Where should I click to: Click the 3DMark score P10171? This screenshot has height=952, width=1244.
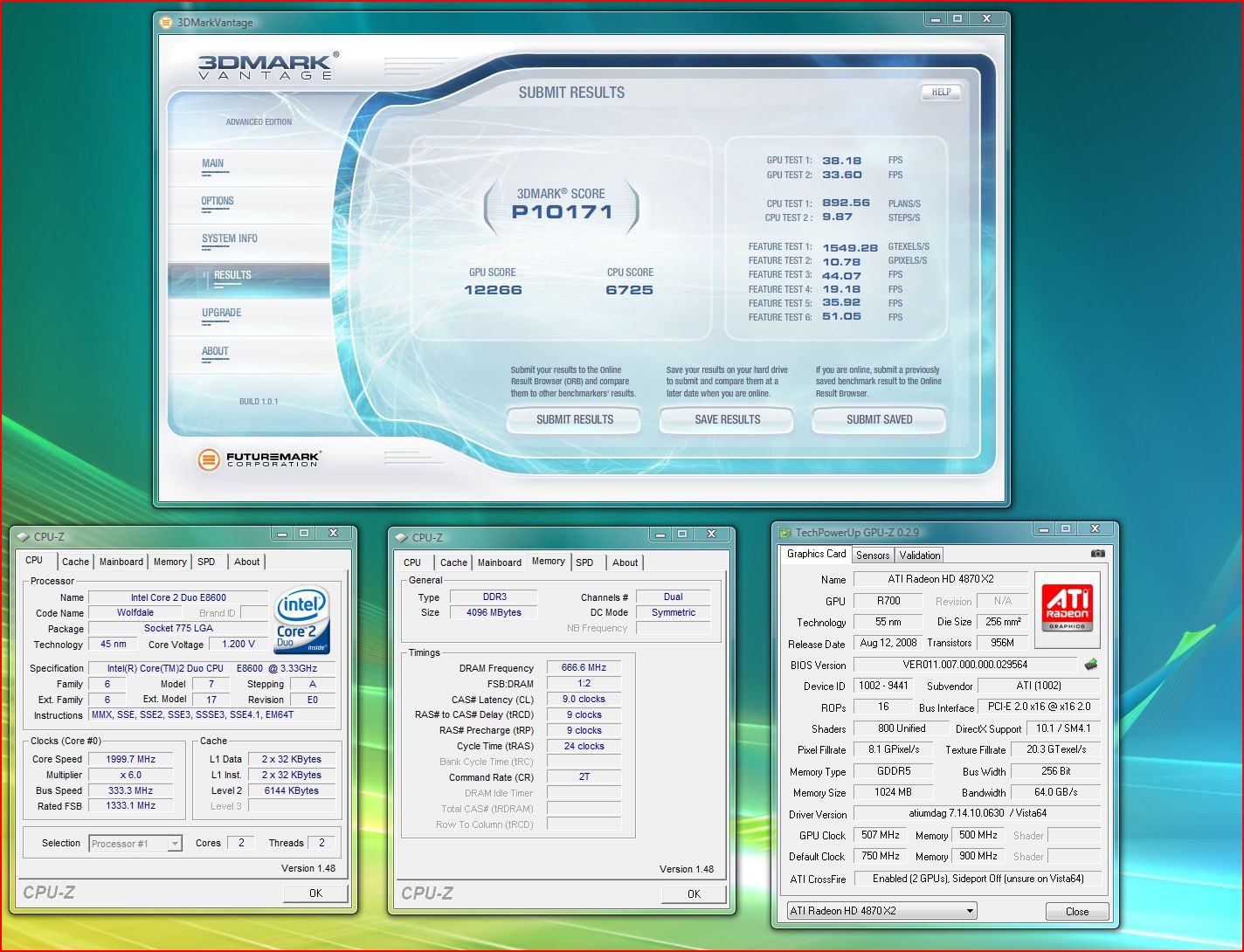click(x=562, y=211)
